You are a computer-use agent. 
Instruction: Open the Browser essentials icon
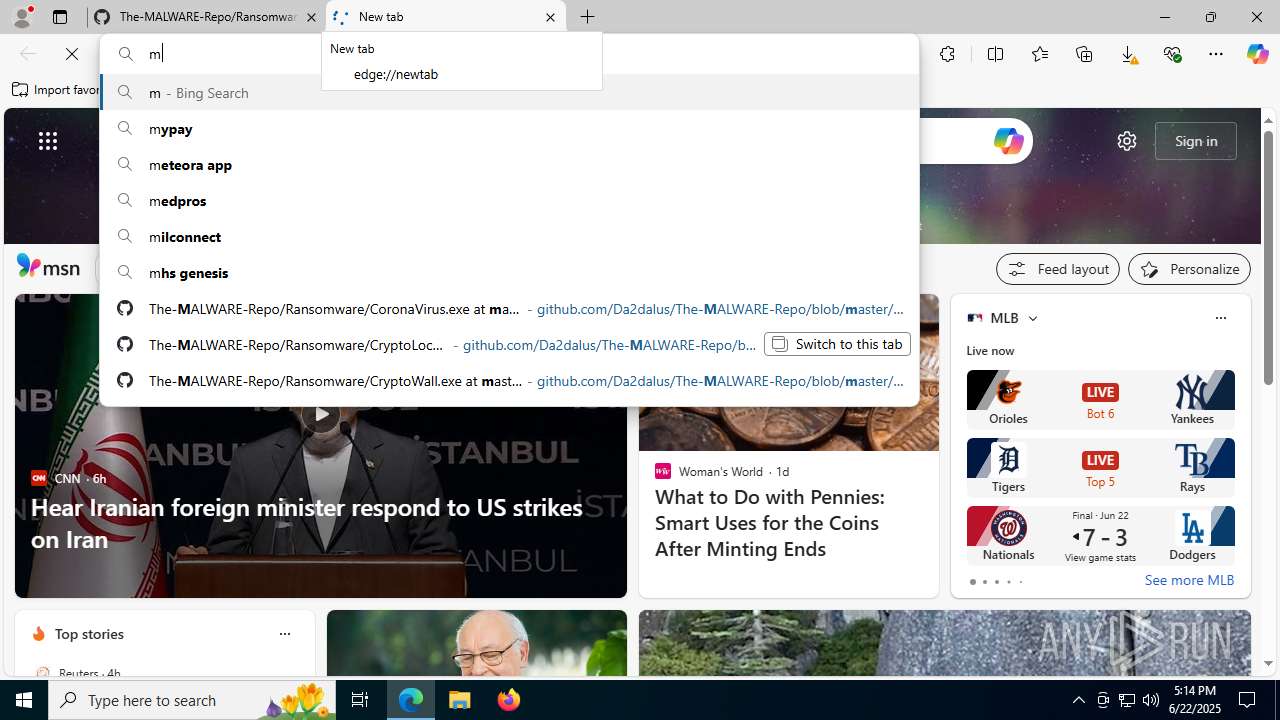tap(1172, 54)
